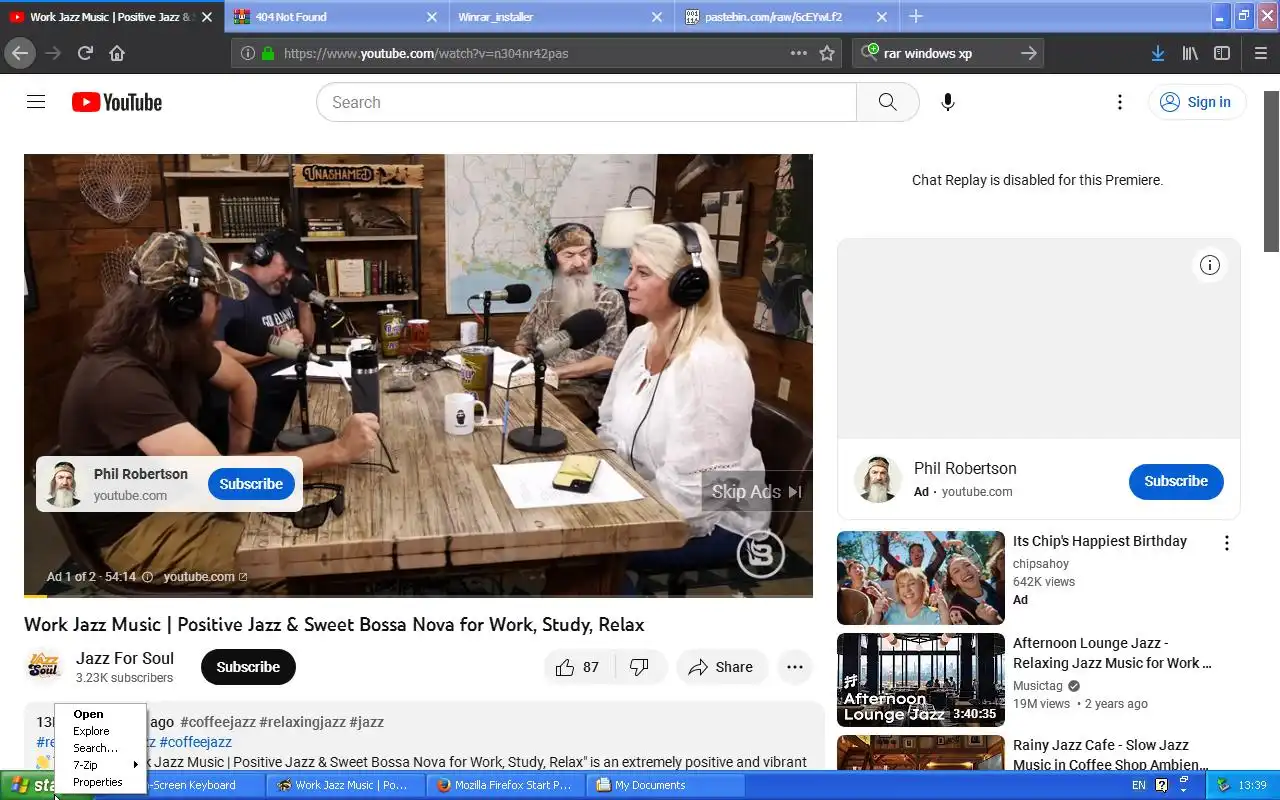Open My Documents taskbar button
The width and height of the screenshot is (1280, 800).
665,785
